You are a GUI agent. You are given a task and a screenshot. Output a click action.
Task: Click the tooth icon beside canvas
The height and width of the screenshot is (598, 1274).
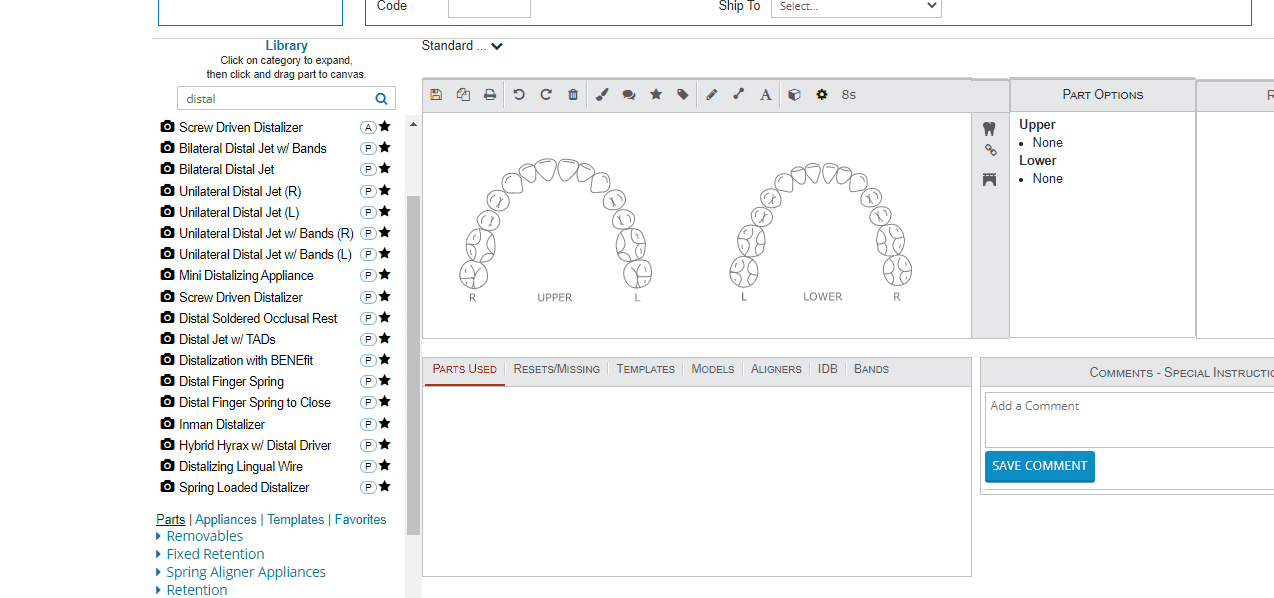tap(990, 129)
